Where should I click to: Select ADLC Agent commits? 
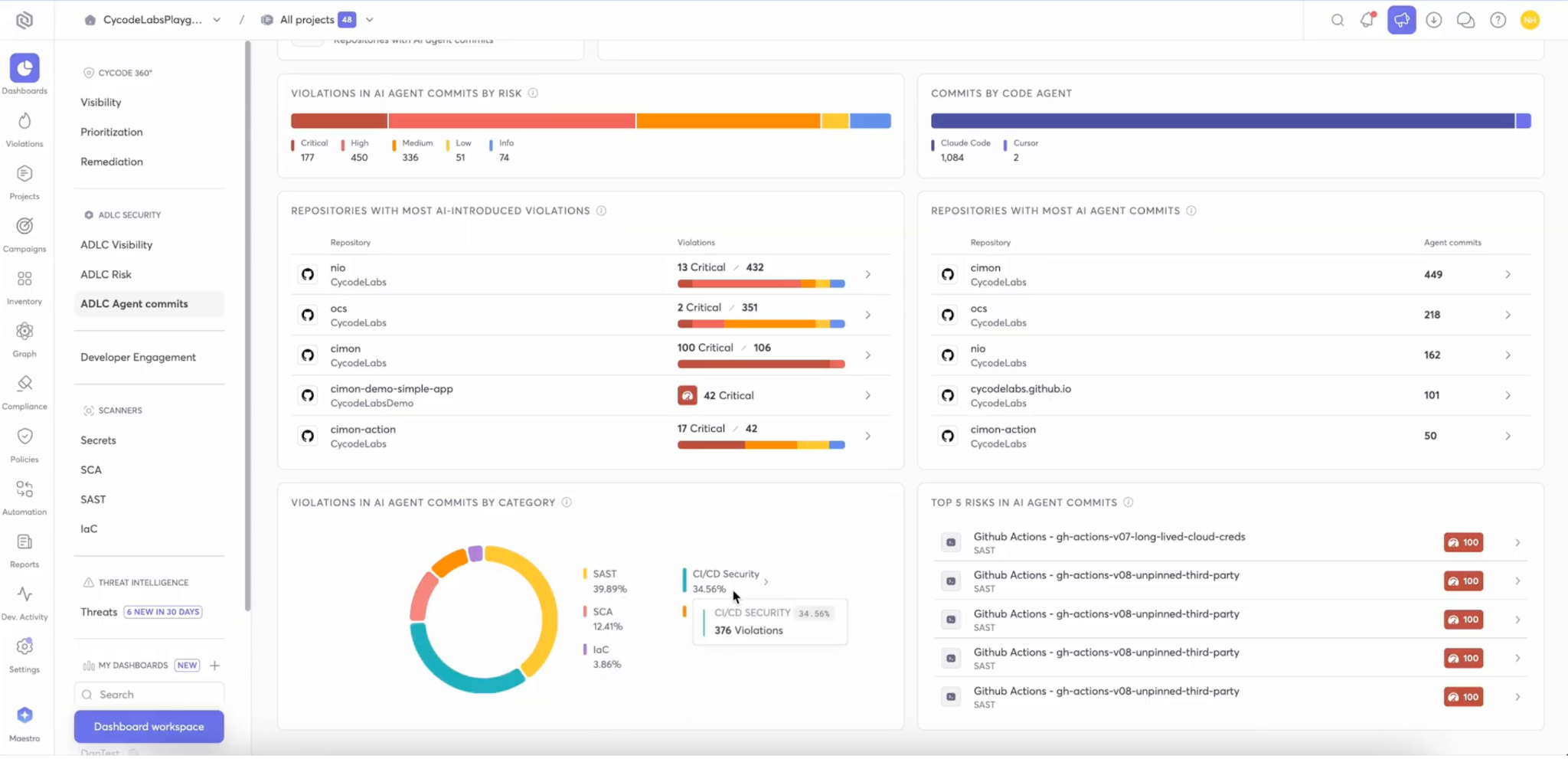coord(149,303)
